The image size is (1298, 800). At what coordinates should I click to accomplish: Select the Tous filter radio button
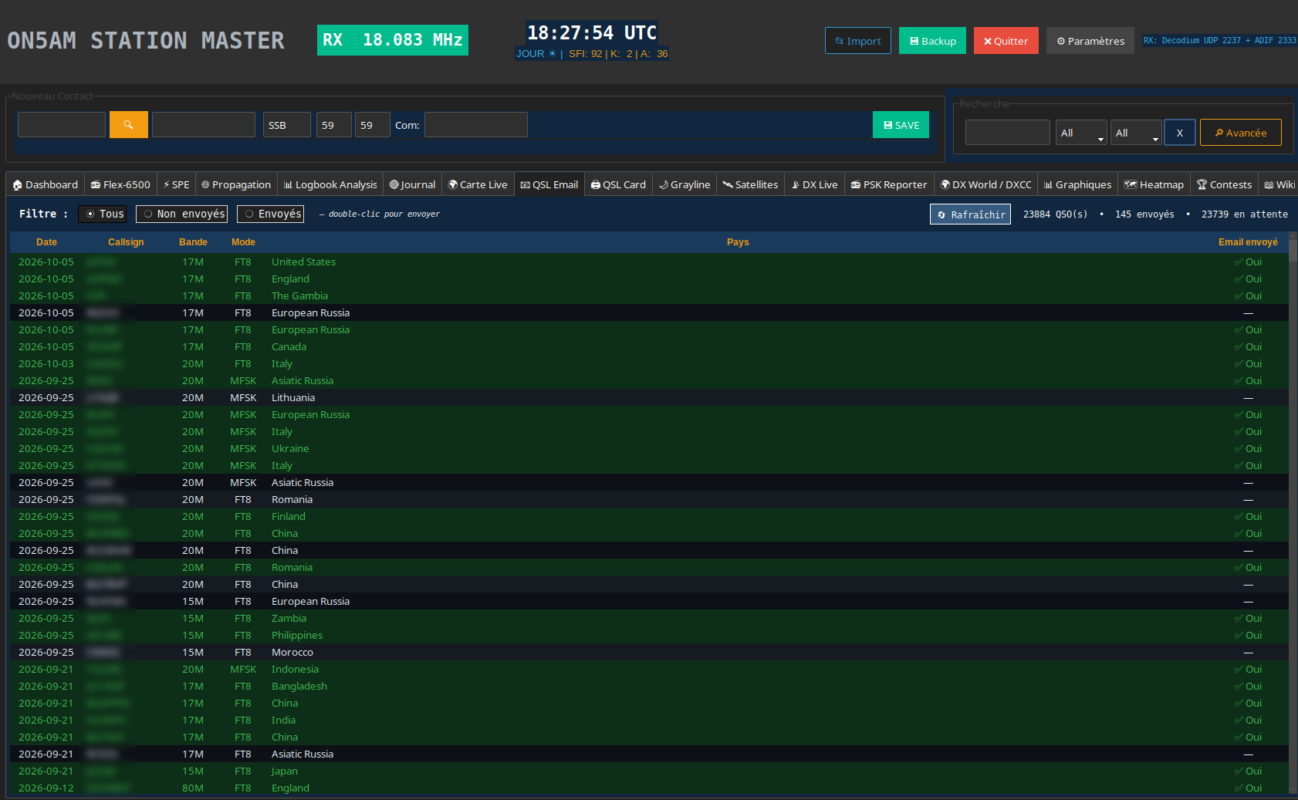click(x=103, y=214)
